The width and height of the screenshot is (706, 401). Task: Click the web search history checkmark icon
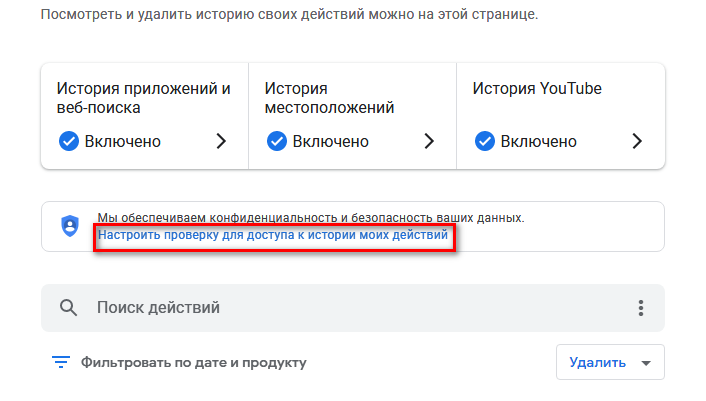69,141
